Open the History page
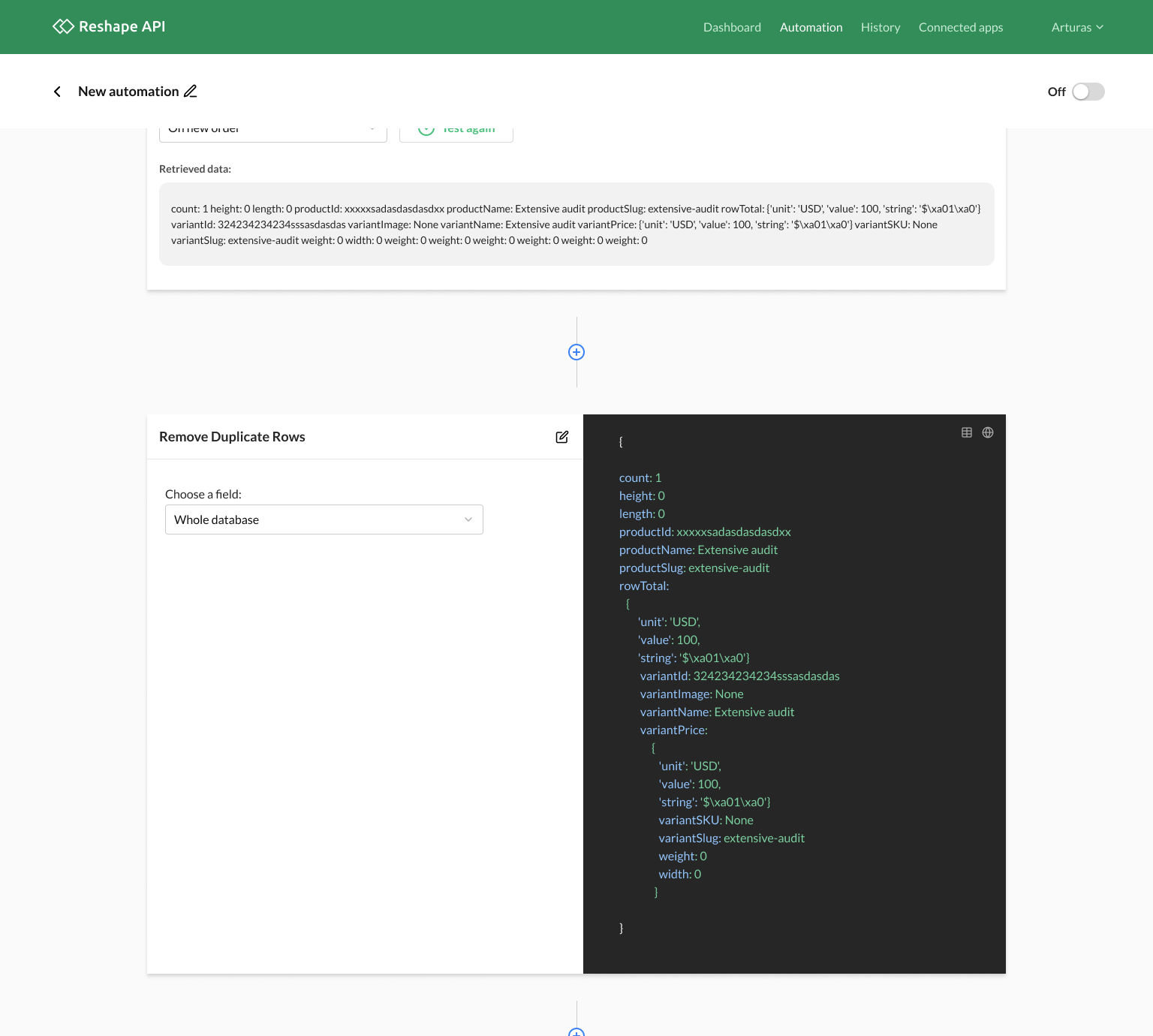1153x1036 pixels. tap(880, 27)
